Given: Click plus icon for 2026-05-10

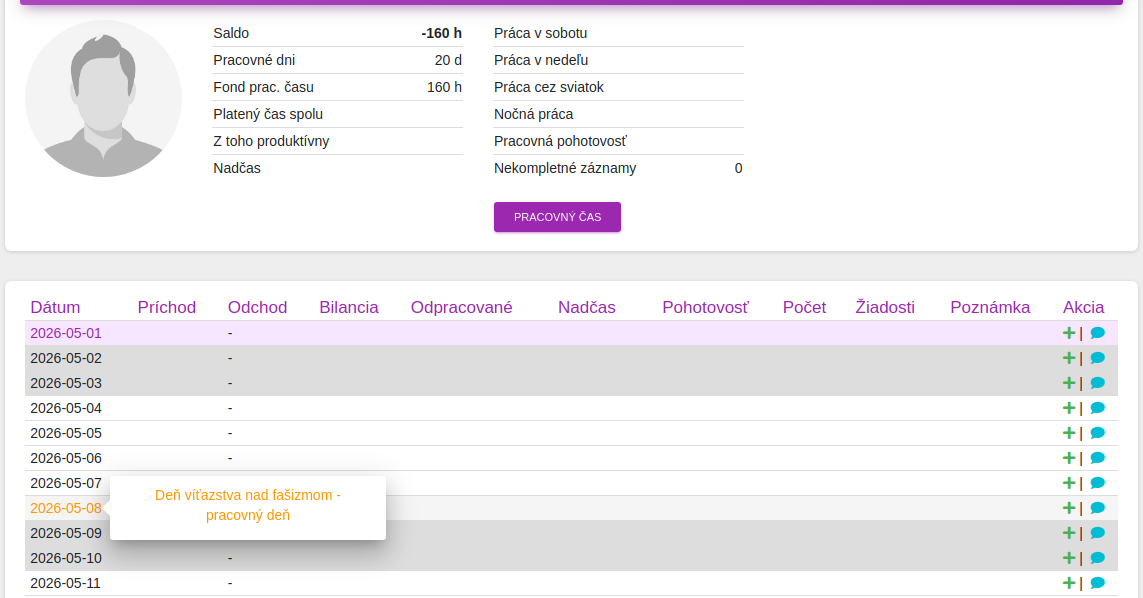Looking at the screenshot, I should pyautogui.click(x=1069, y=558).
